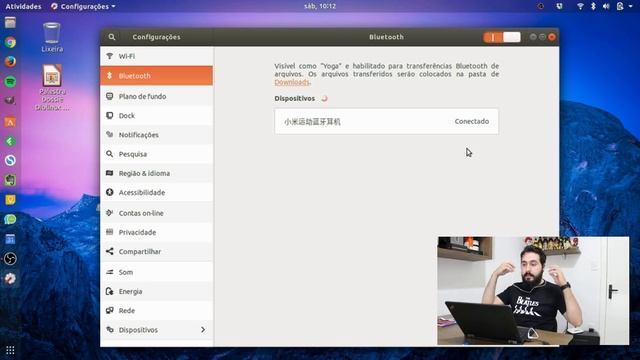The height and width of the screenshot is (360, 640).
Task: Launch Simplenote blue icon in dock
Action: click(x=10, y=160)
